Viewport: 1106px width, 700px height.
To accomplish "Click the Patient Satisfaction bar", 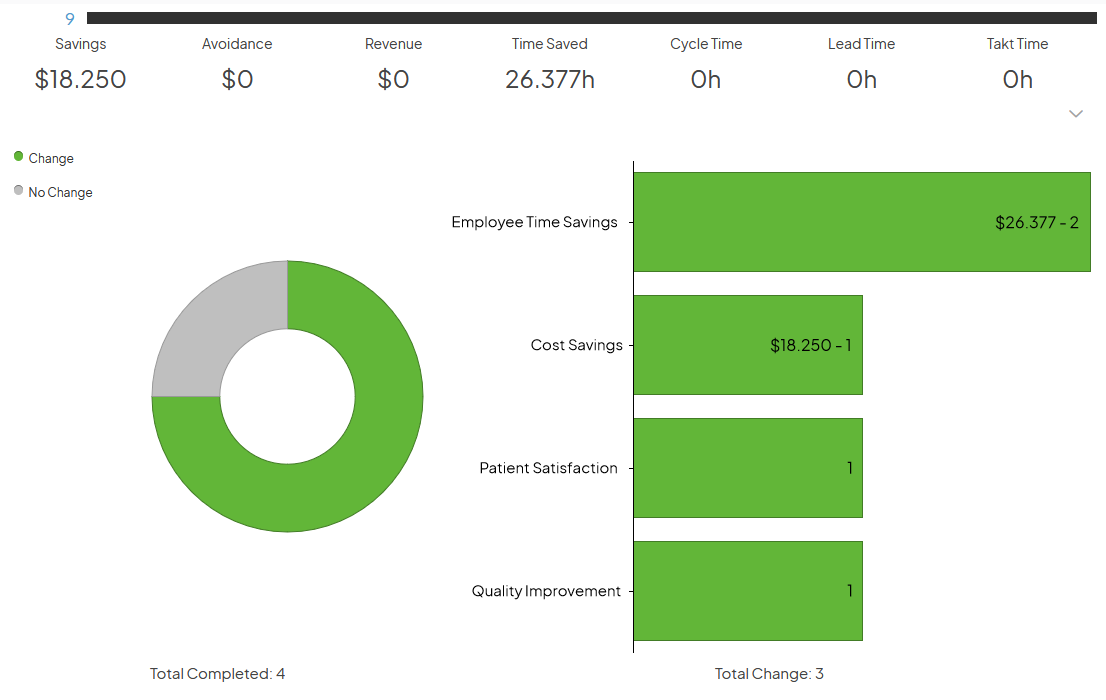I will (x=748, y=467).
